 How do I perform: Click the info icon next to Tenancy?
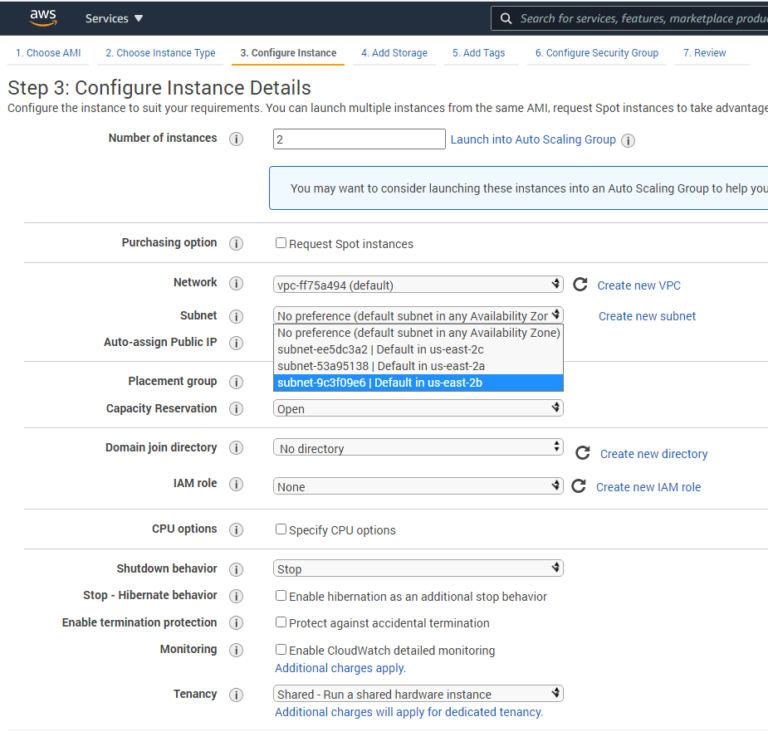click(236, 695)
